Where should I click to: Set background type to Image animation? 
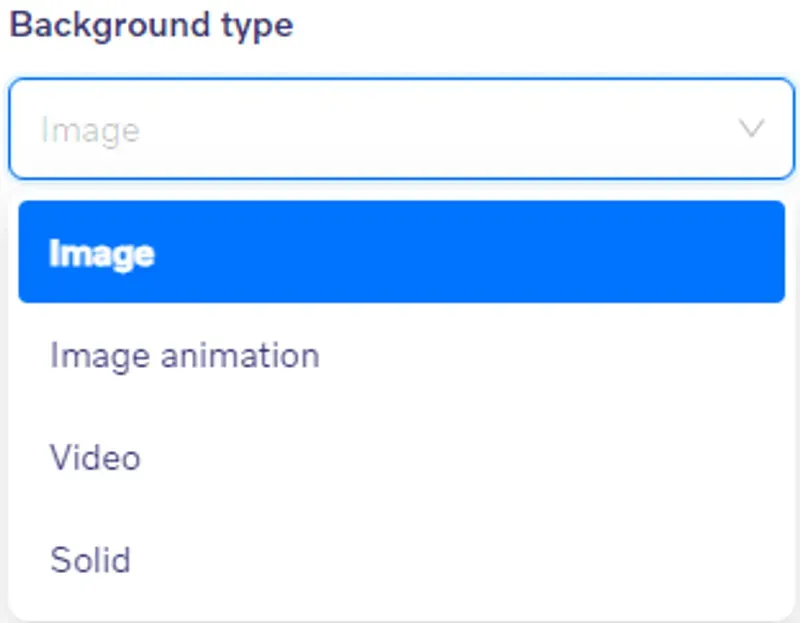(x=402, y=355)
